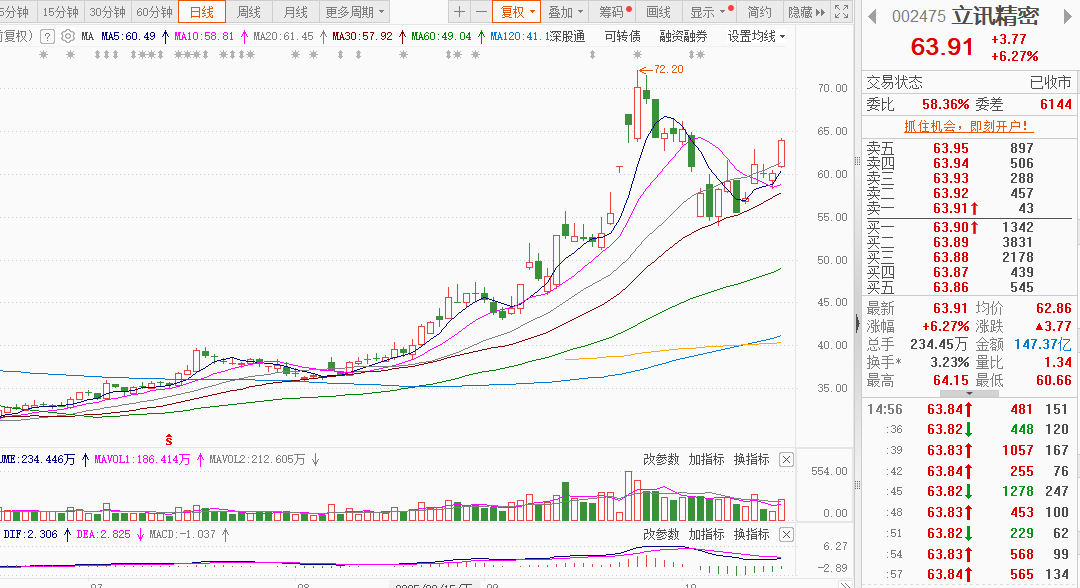Close the volume indicator panel

click(786, 459)
